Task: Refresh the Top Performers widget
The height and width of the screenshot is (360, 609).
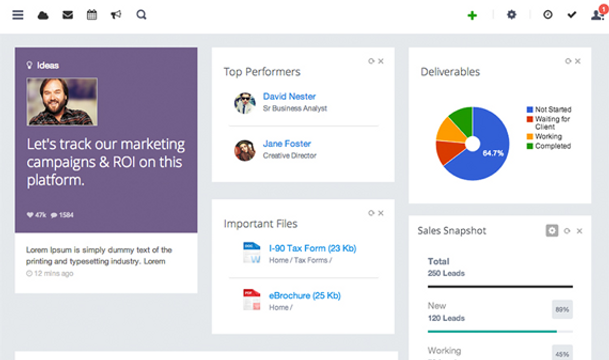Action: [371, 61]
